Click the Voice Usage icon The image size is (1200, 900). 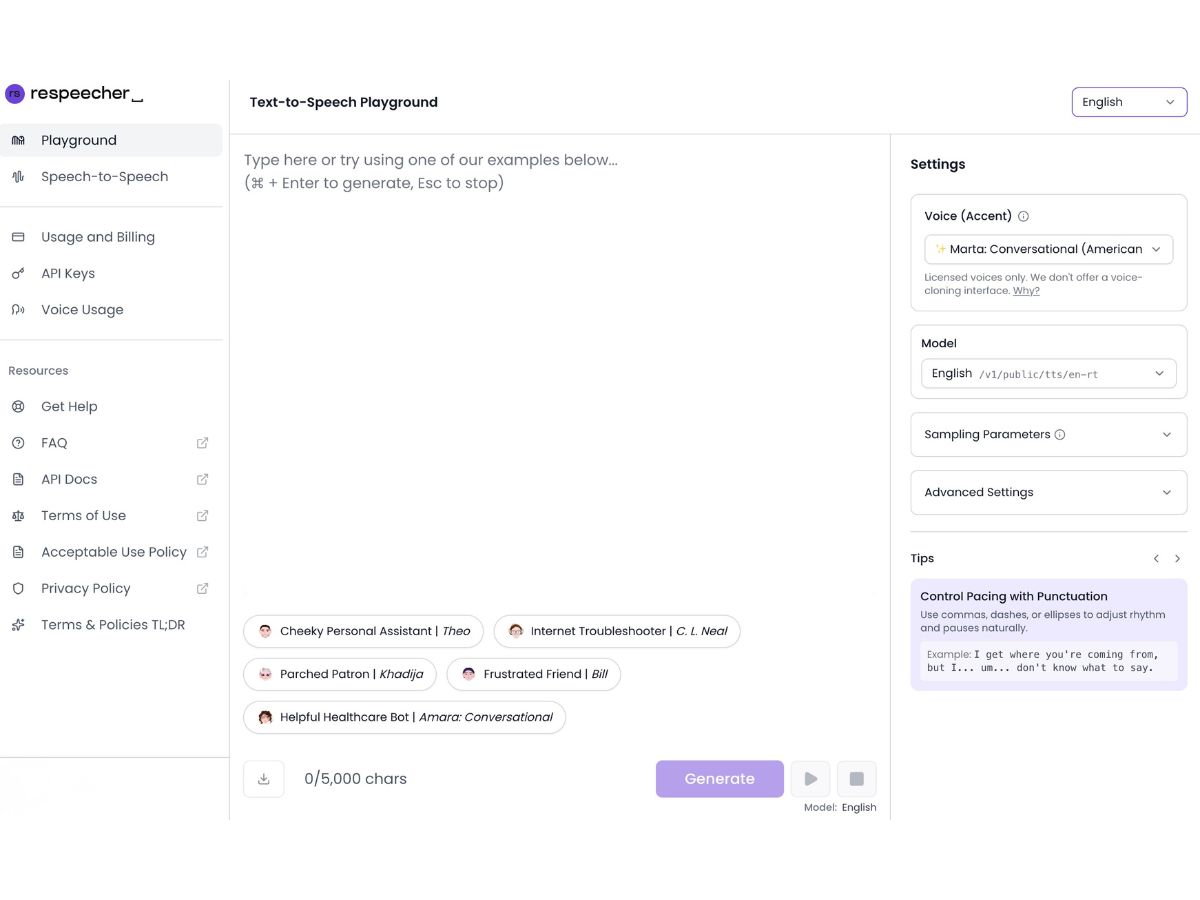click(x=18, y=310)
